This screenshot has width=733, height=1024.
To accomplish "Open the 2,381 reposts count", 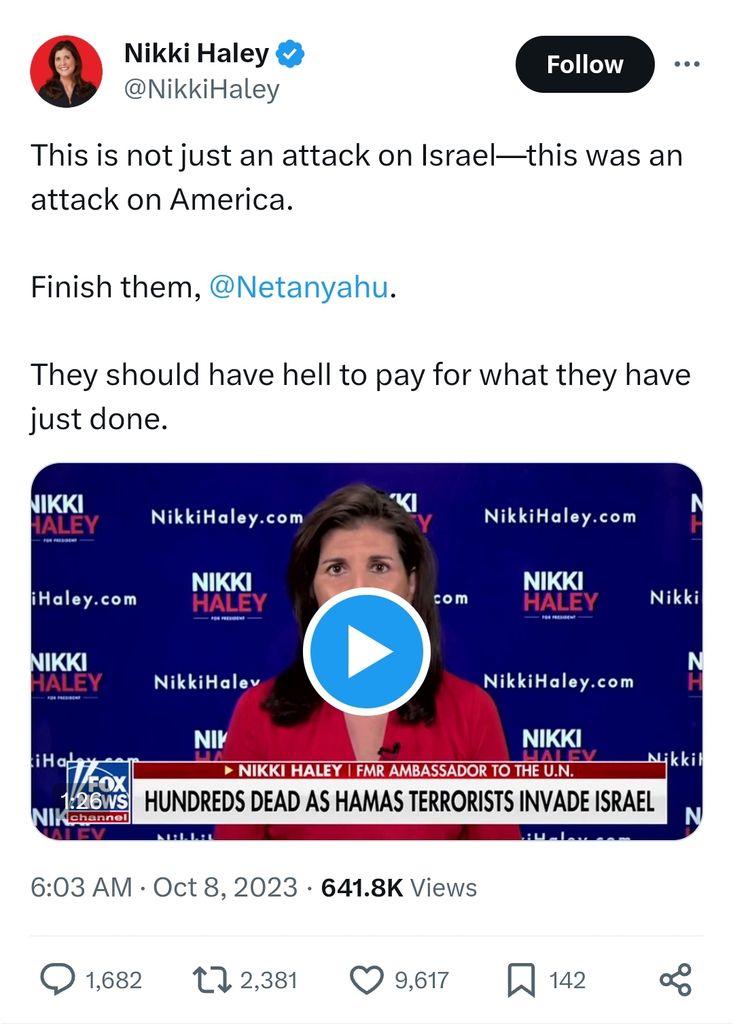I will pos(269,980).
